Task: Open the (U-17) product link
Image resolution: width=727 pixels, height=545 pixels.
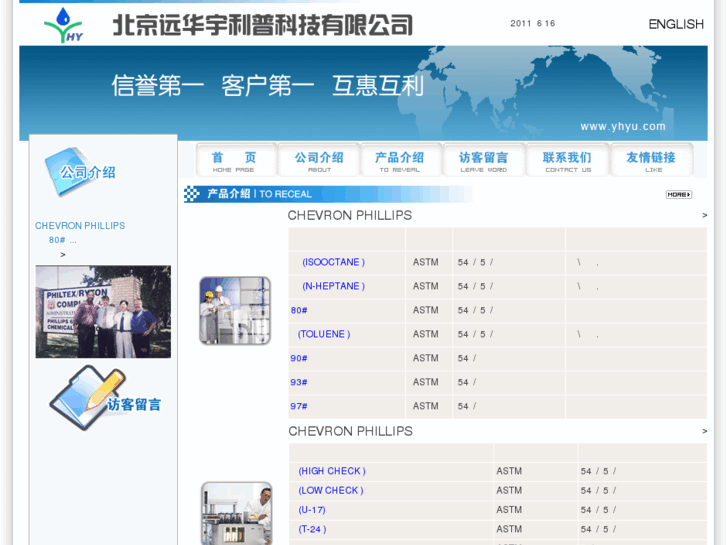Action: pyautogui.click(x=312, y=510)
